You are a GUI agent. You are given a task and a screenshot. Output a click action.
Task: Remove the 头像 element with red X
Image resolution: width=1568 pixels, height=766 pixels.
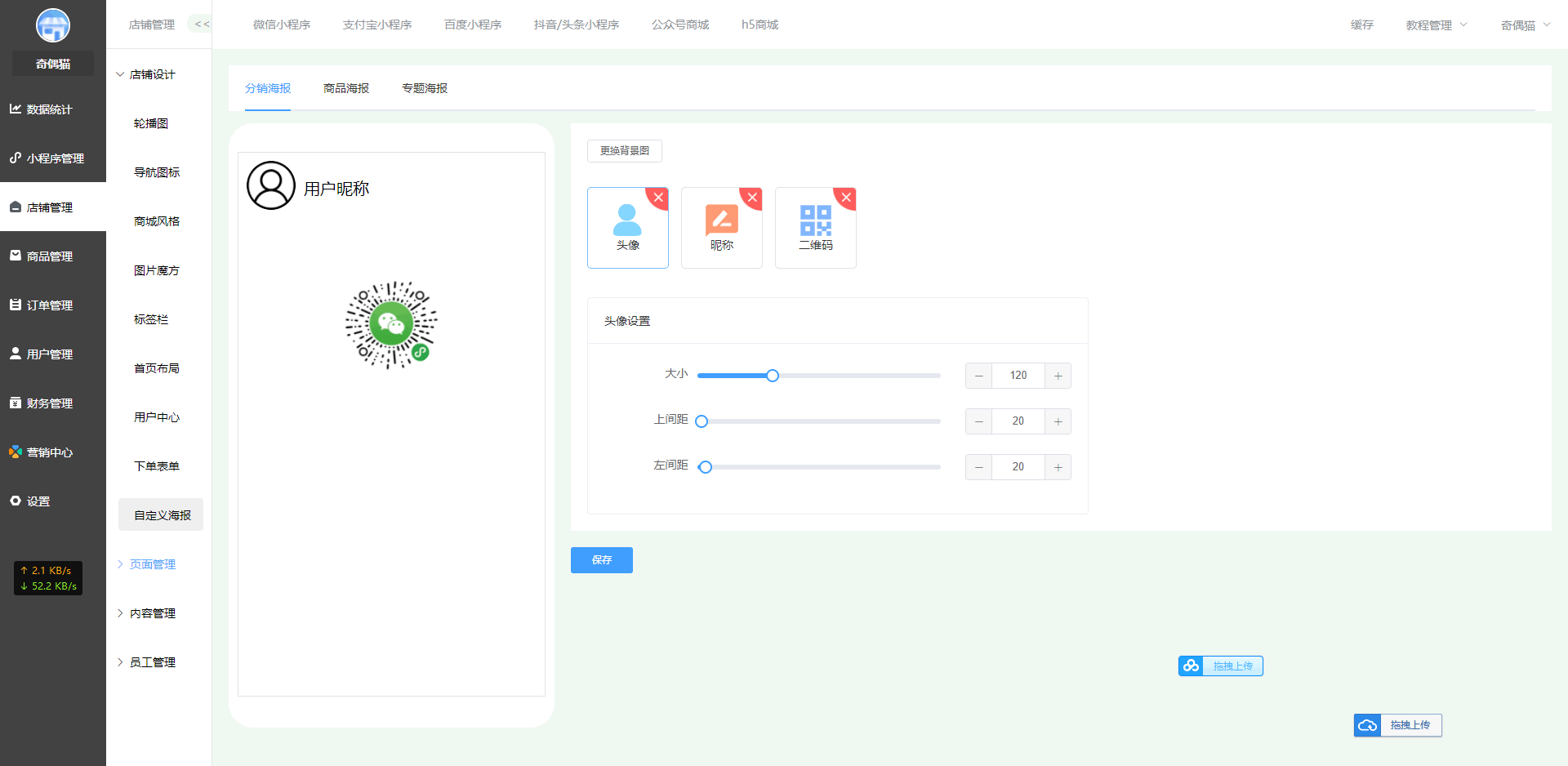coord(658,198)
